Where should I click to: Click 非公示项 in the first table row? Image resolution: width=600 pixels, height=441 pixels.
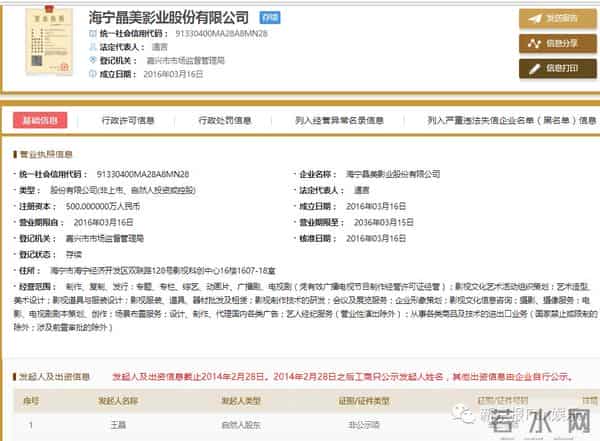click(364, 425)
